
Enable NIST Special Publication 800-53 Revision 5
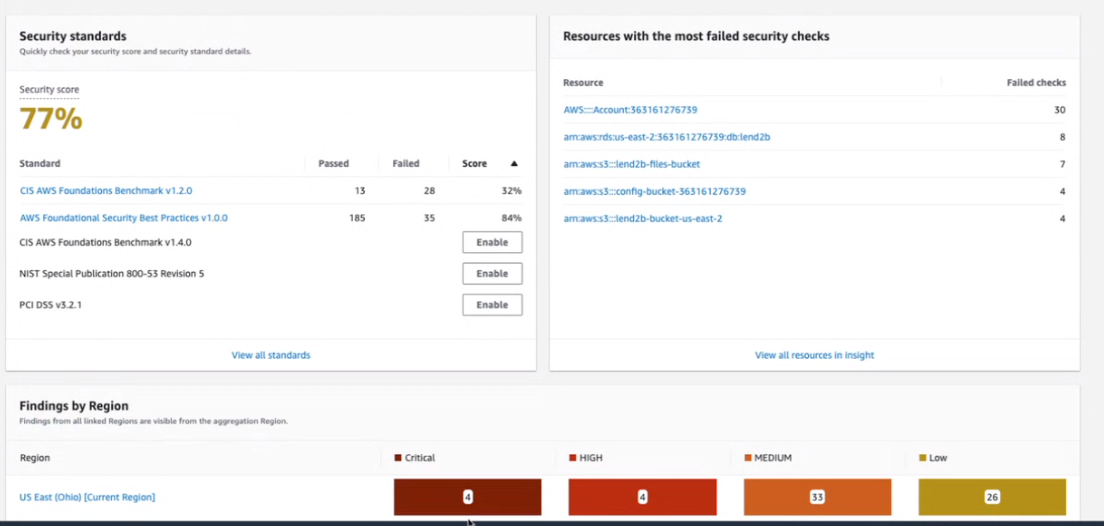492,273
